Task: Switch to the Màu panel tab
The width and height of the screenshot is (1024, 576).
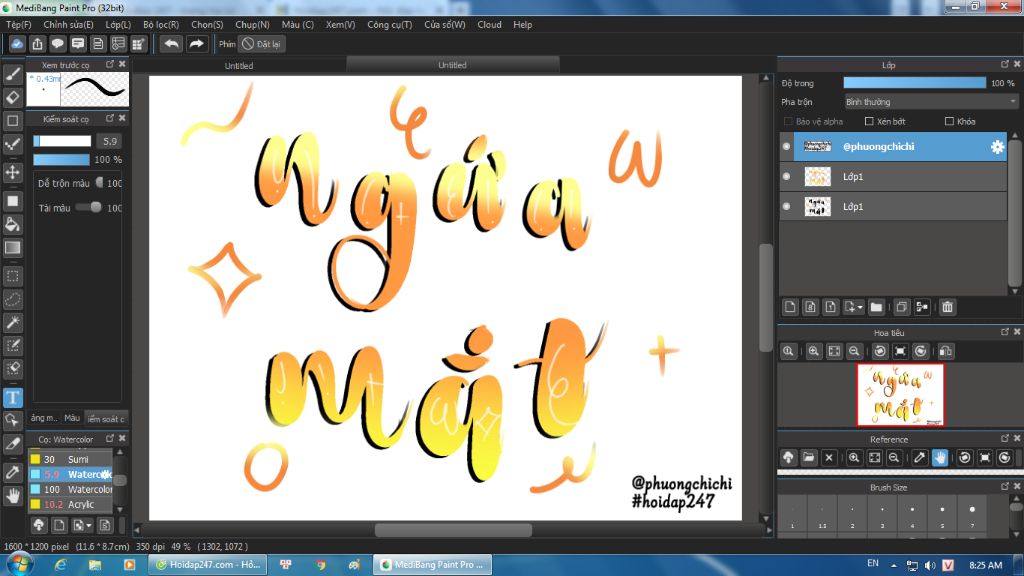Action: click(x=72, y=418)
